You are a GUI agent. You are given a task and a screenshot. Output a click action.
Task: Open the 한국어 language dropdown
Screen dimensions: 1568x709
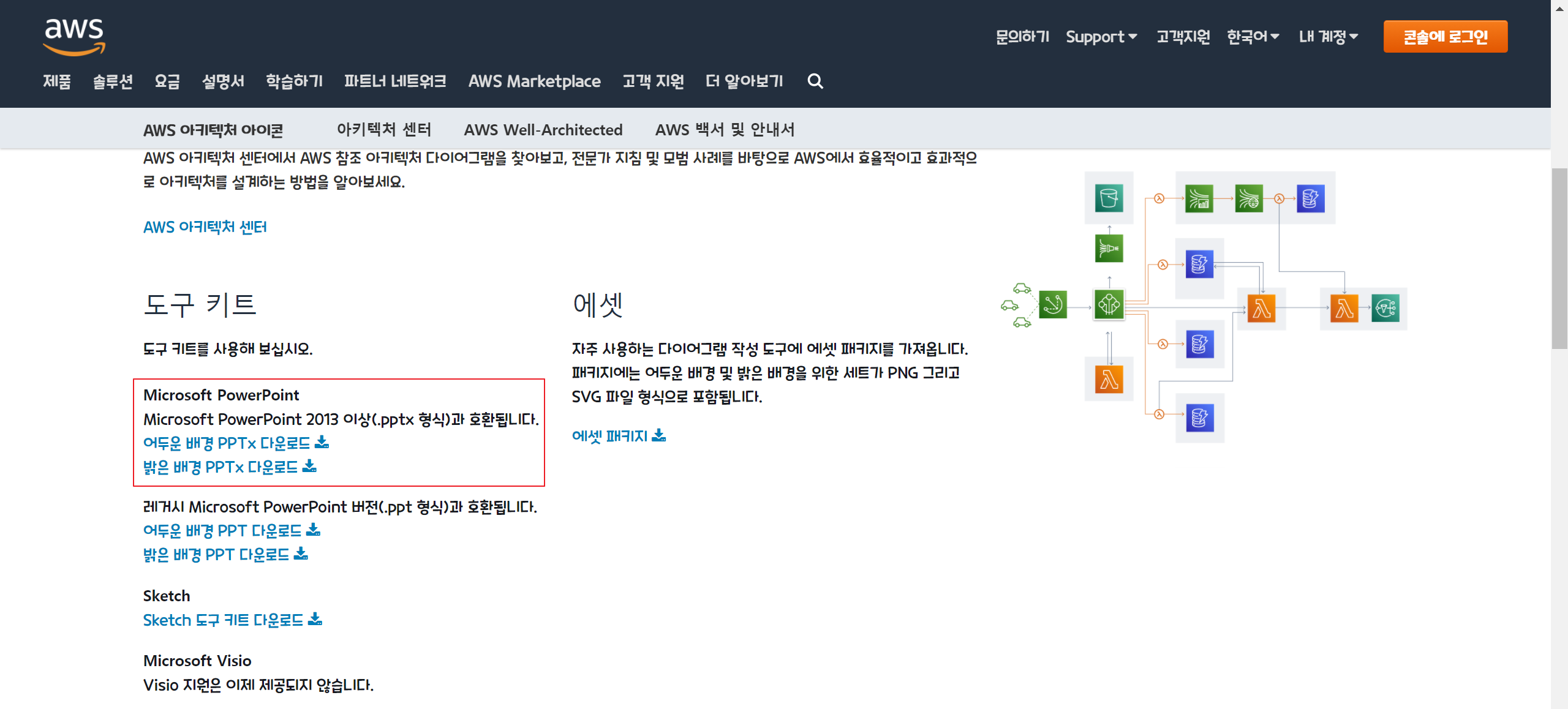click(1253, 37)
